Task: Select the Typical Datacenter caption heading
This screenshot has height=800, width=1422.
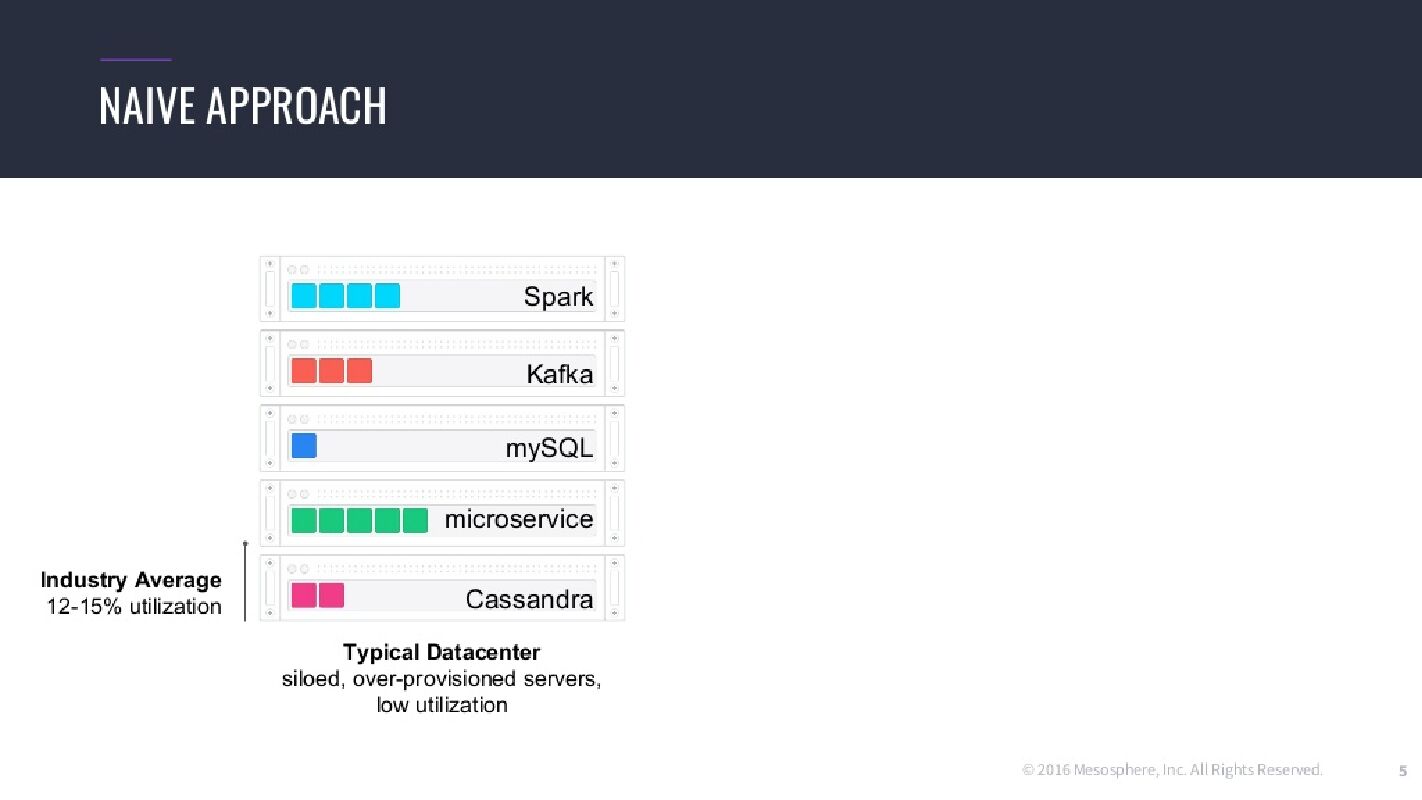Action: (x=441, y=652)
